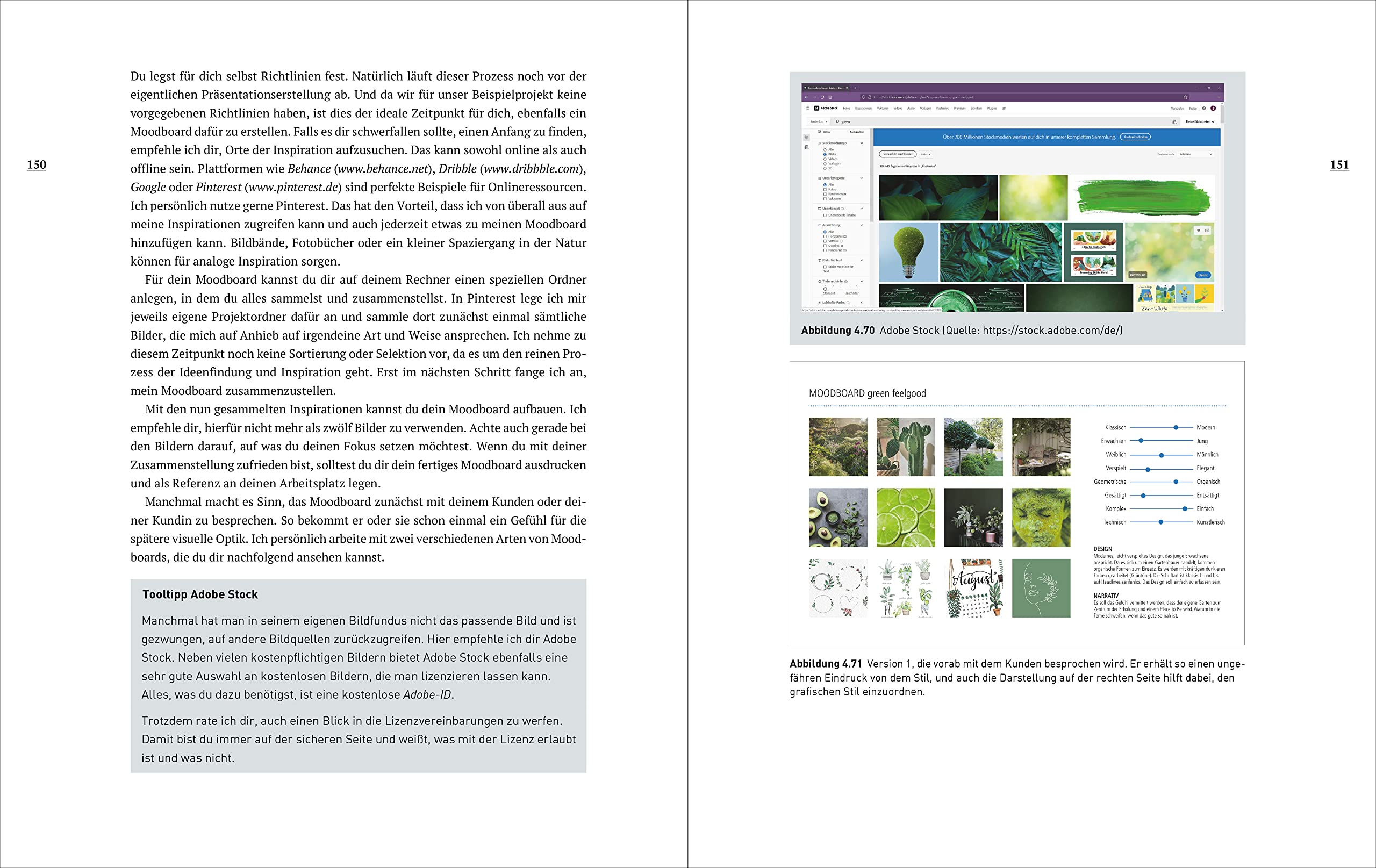Click the Klassisch–Modern slider dot on the moodboard
The image size is (1376, 868).
1176,427
